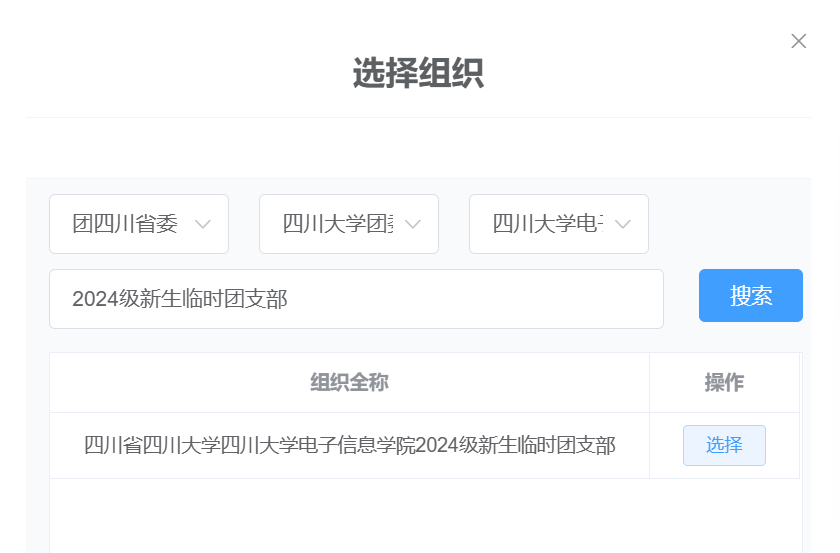Close the 选择组织 dialog
Image resolution: width=840 pixels, height=553 pixels.
coord(798,41)
